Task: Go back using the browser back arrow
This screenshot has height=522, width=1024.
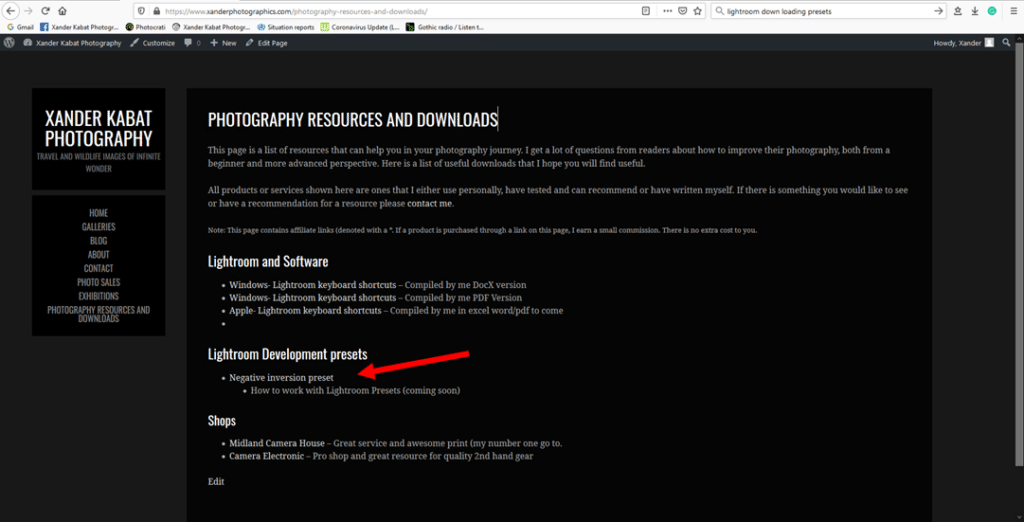Action: tap(10, 11)
